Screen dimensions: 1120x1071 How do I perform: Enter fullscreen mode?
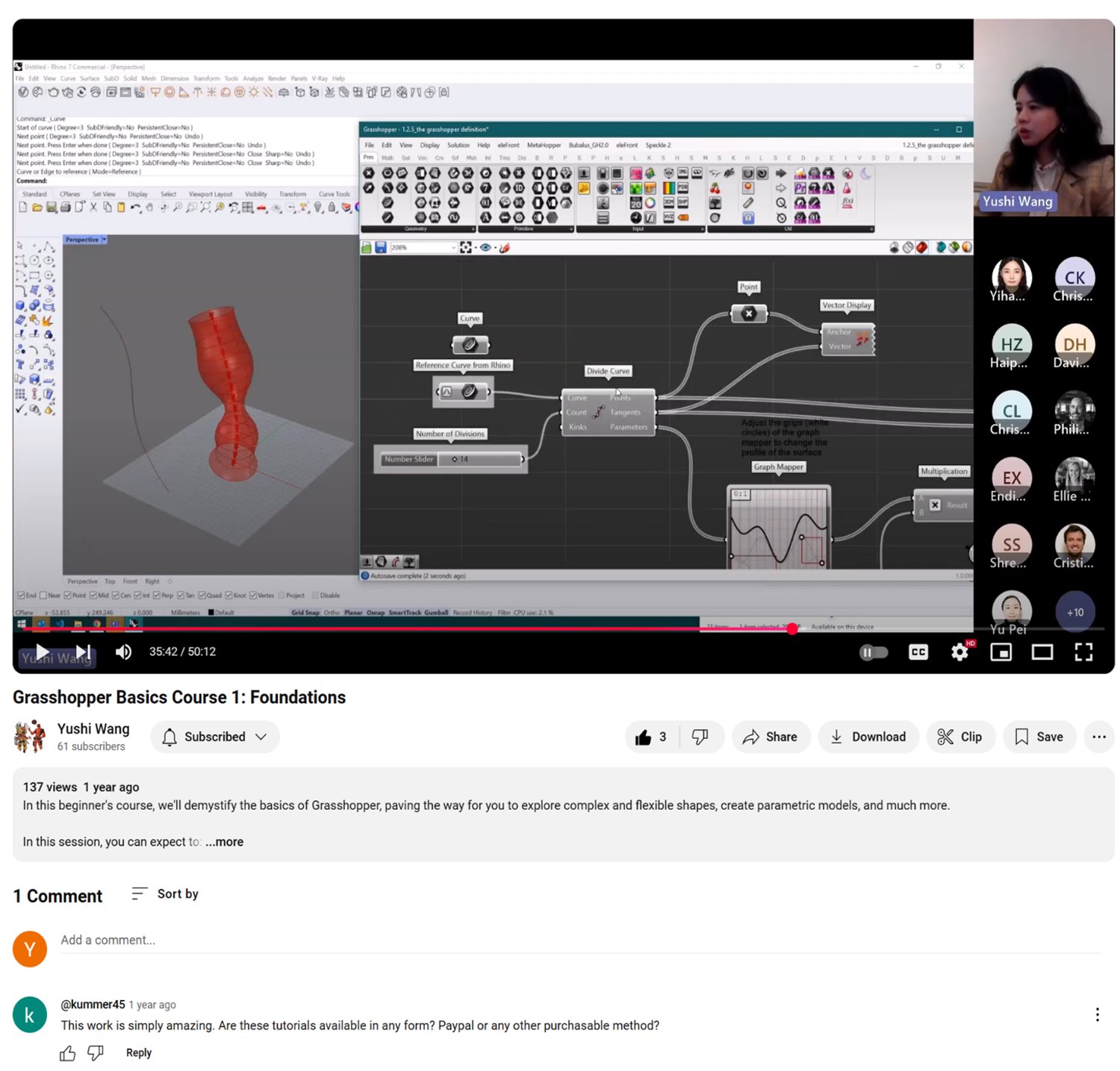pyautogui.click(x=1083, y=652)
